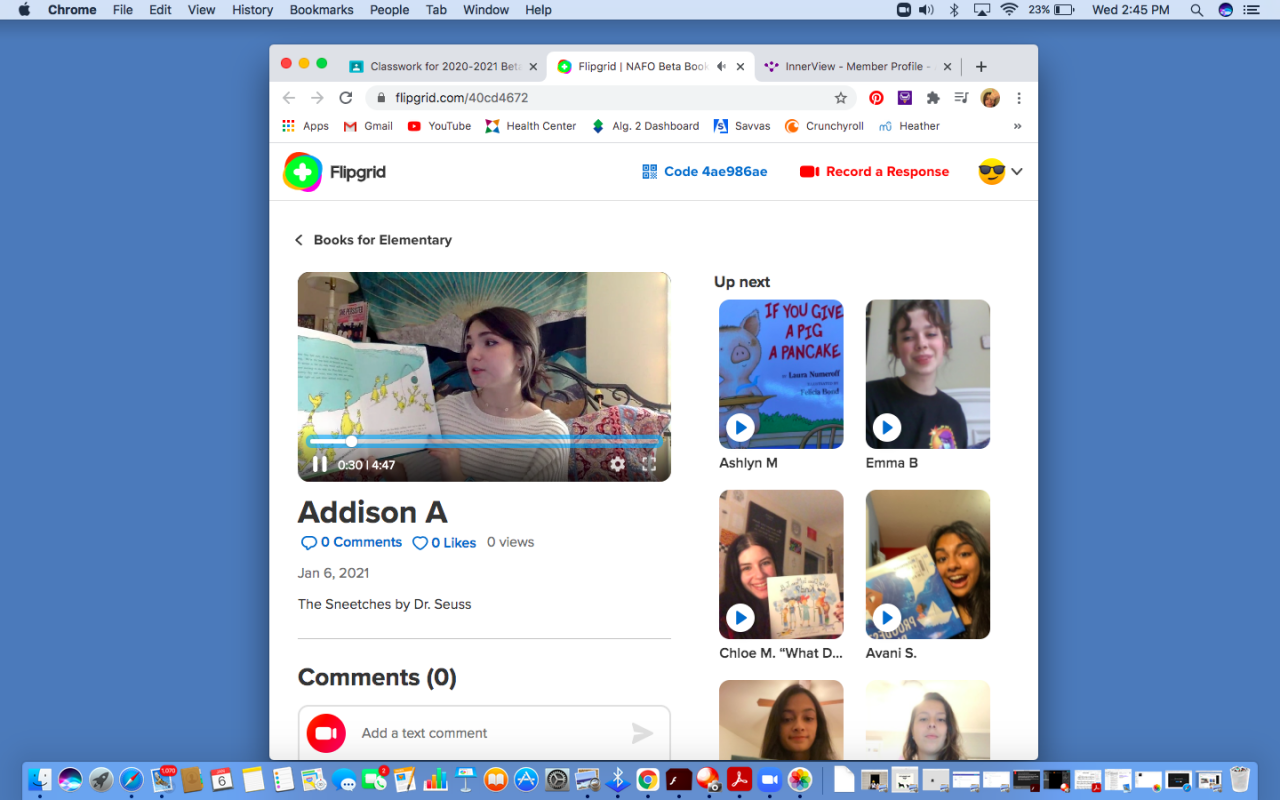Open the Alg. 2 Dashboard bookmark
The width and height of the screenshot is (1280, 800).
click(645, 126)
